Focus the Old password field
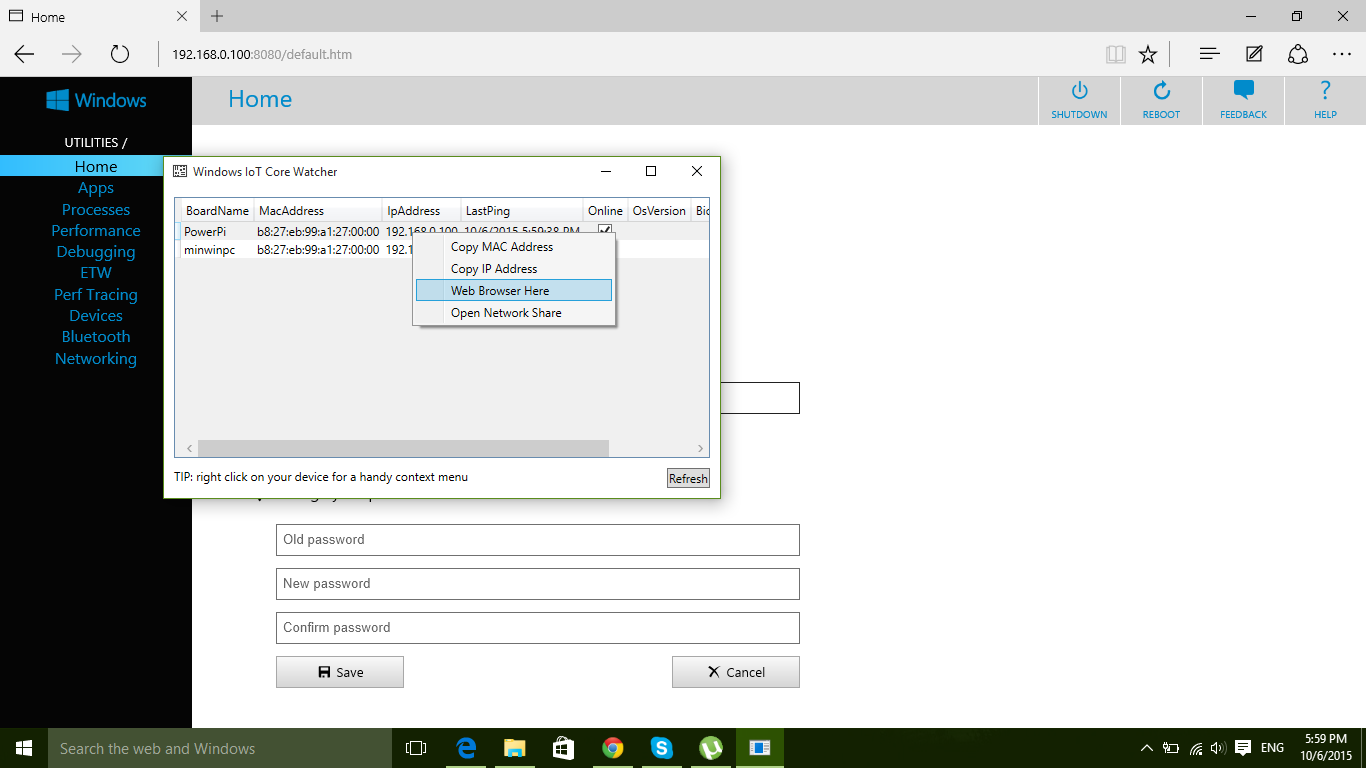Image resolution: width=1366 pixels, height=768 pixels. pos(538,540)
